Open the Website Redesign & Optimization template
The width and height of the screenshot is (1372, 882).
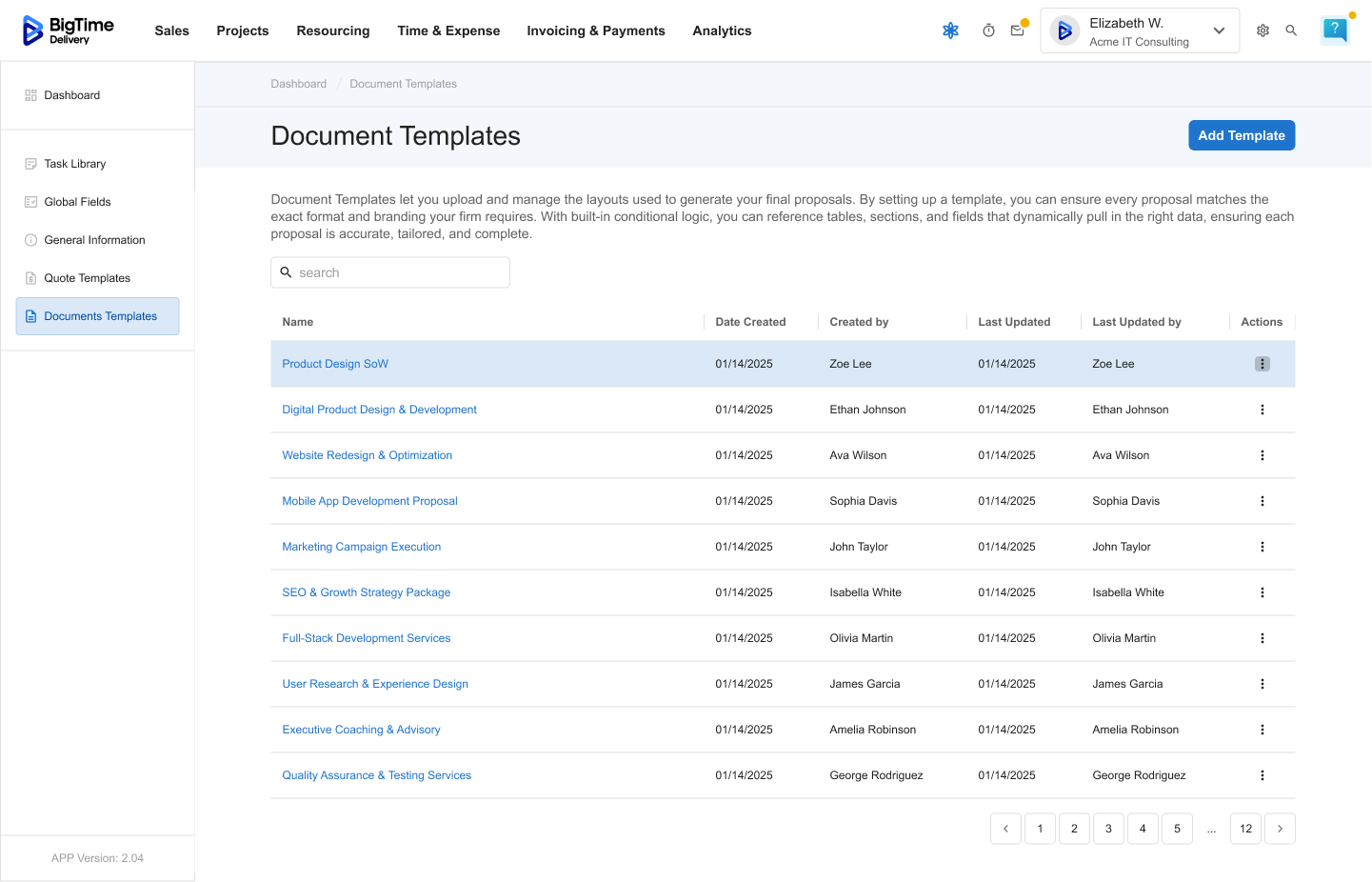367,455
